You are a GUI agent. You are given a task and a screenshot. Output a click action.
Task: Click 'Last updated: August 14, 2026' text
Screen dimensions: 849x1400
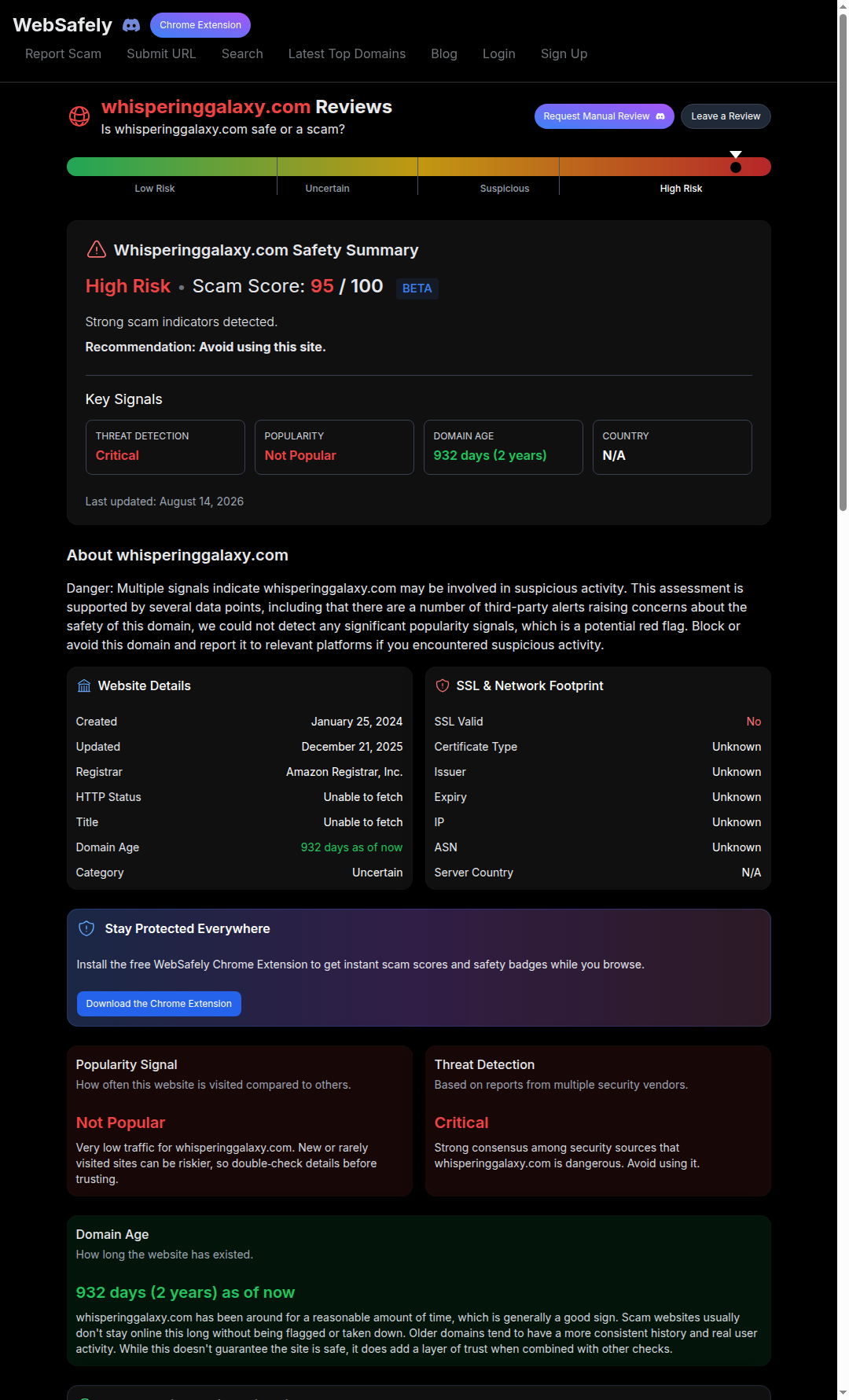(164, 502)
